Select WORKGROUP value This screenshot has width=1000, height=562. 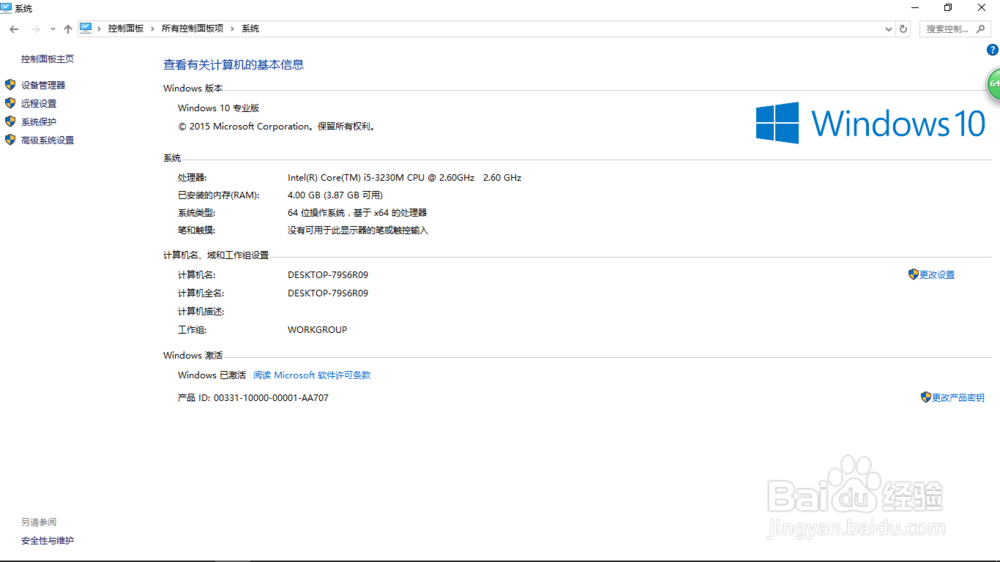pos(317,330)
